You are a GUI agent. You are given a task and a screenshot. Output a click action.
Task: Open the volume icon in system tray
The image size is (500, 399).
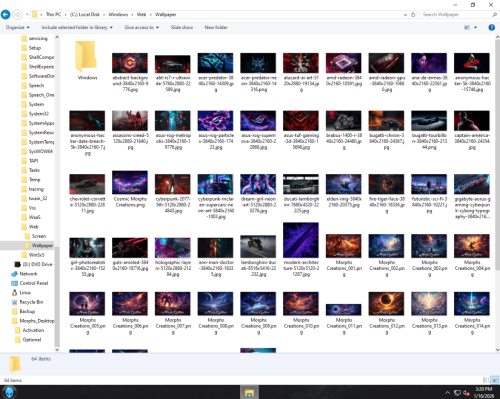[467, 392]
